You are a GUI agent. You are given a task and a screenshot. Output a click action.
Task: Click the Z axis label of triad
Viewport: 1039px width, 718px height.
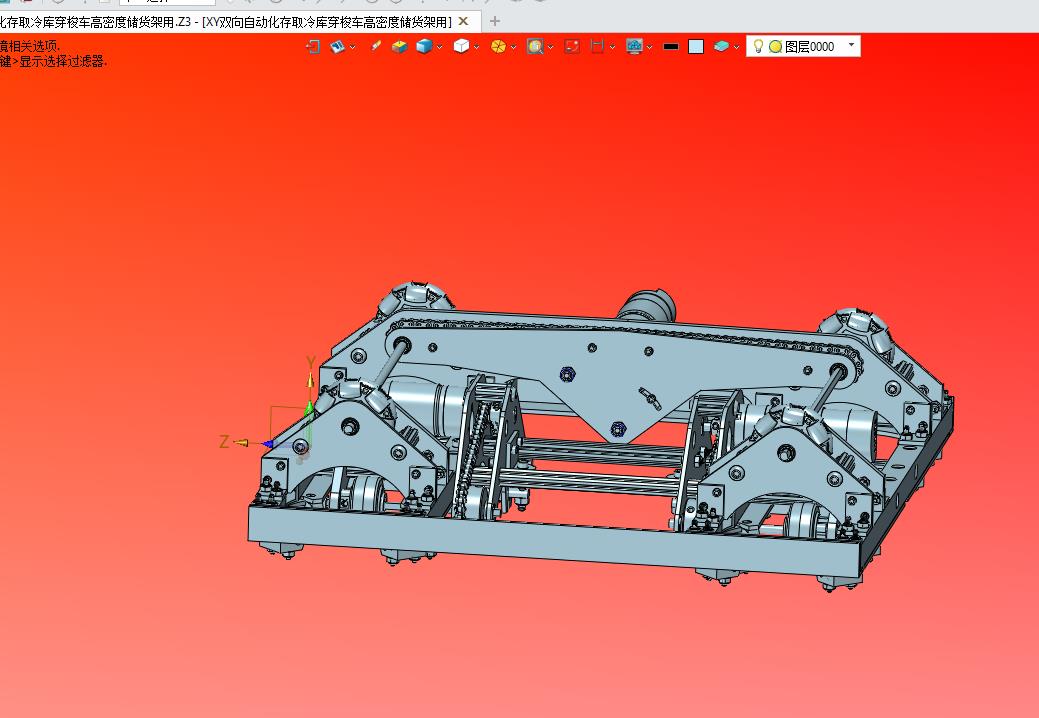click(x=225, y=442)
